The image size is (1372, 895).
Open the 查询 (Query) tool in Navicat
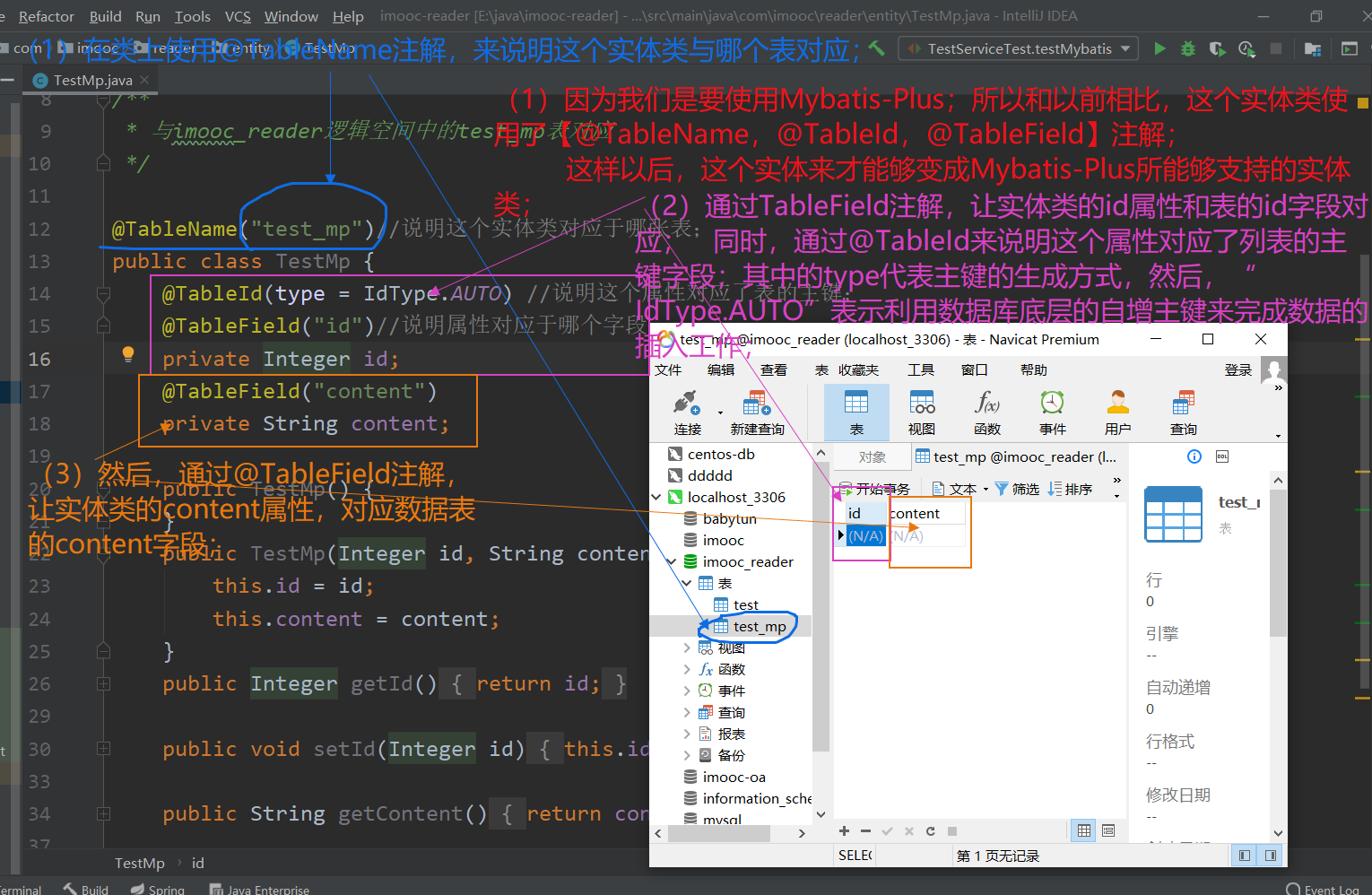[1183, 411]
